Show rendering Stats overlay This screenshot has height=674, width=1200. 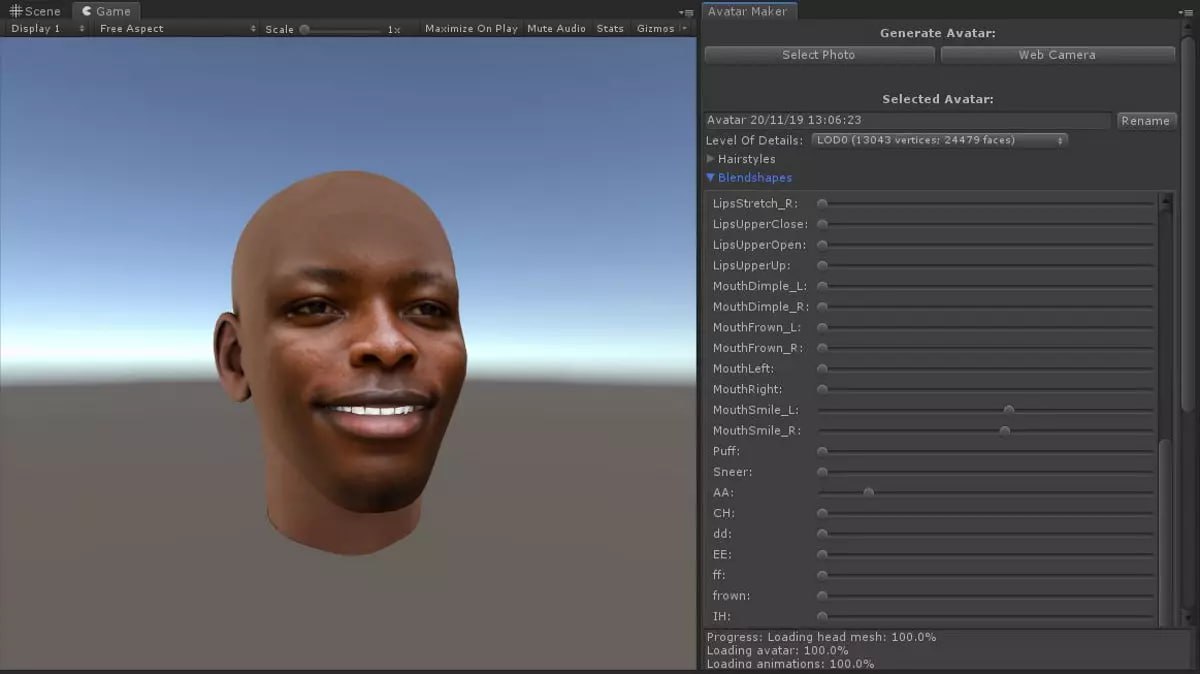(610, 28)
